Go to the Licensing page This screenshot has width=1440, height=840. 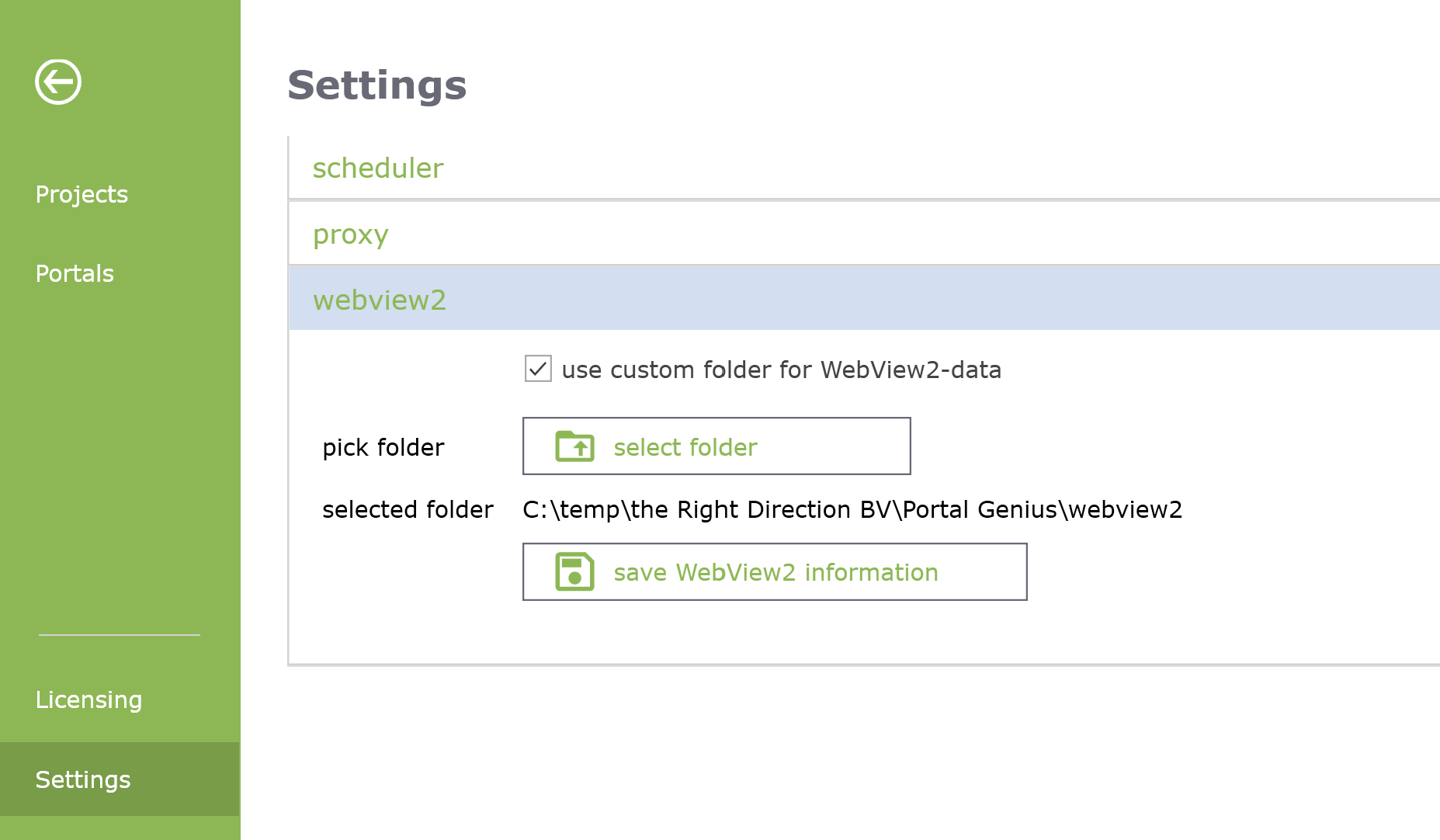click(88, 699)
